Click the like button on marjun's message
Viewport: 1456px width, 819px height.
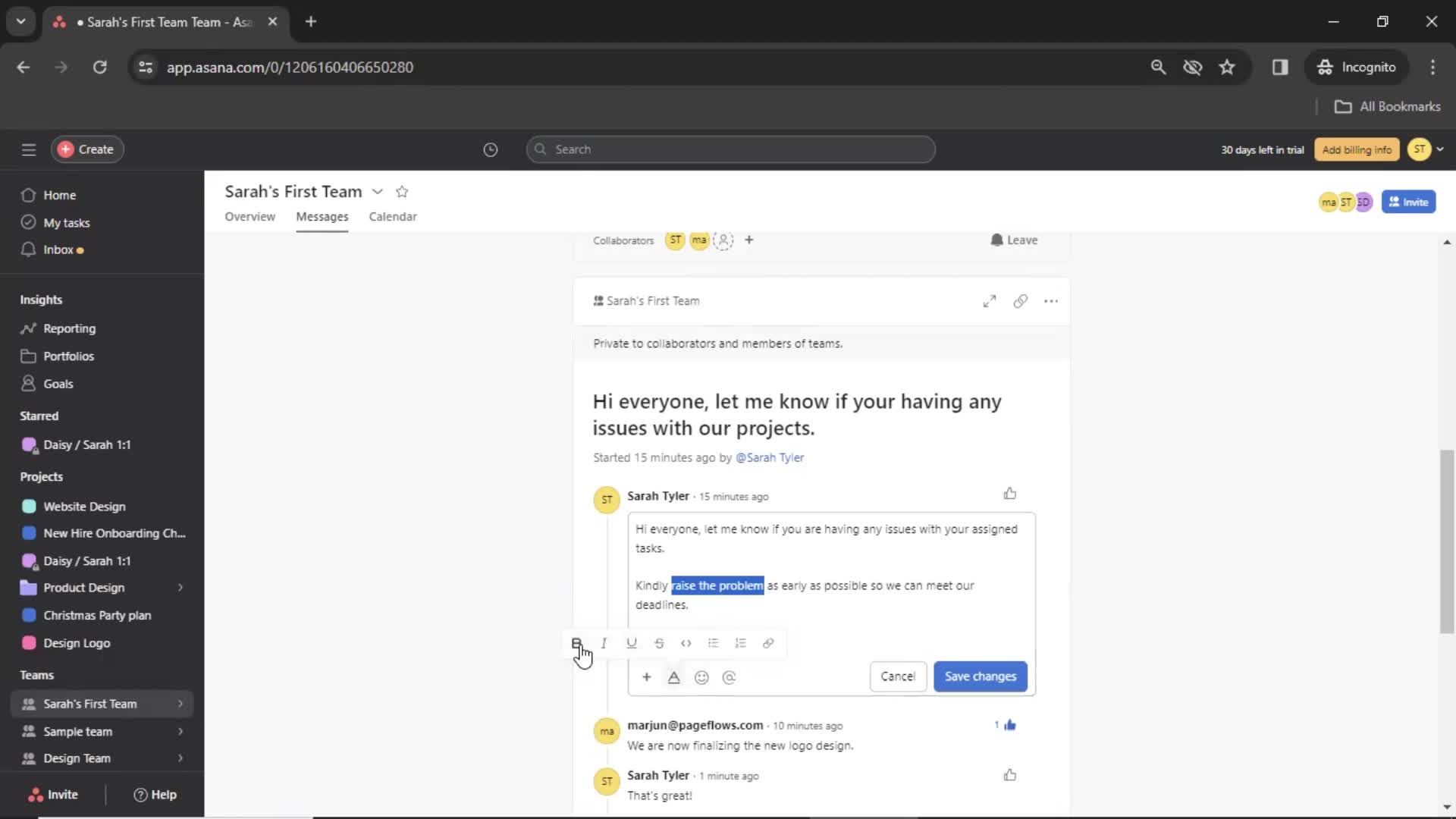pyautogui.click(x=1010, y=724)
